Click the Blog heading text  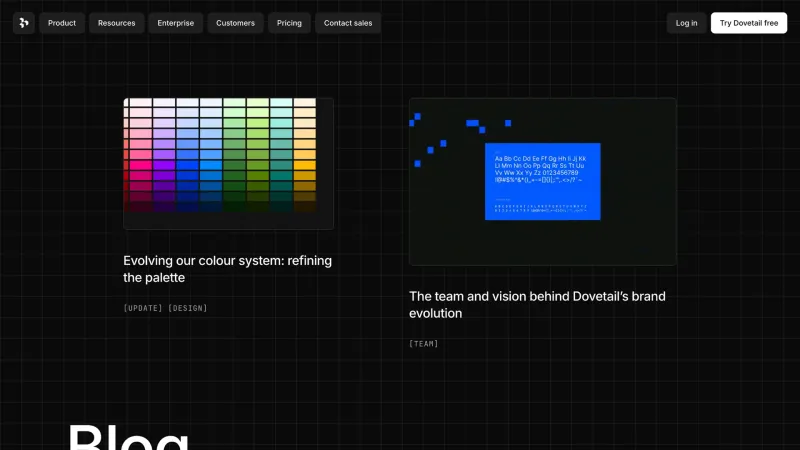point(129,437)
